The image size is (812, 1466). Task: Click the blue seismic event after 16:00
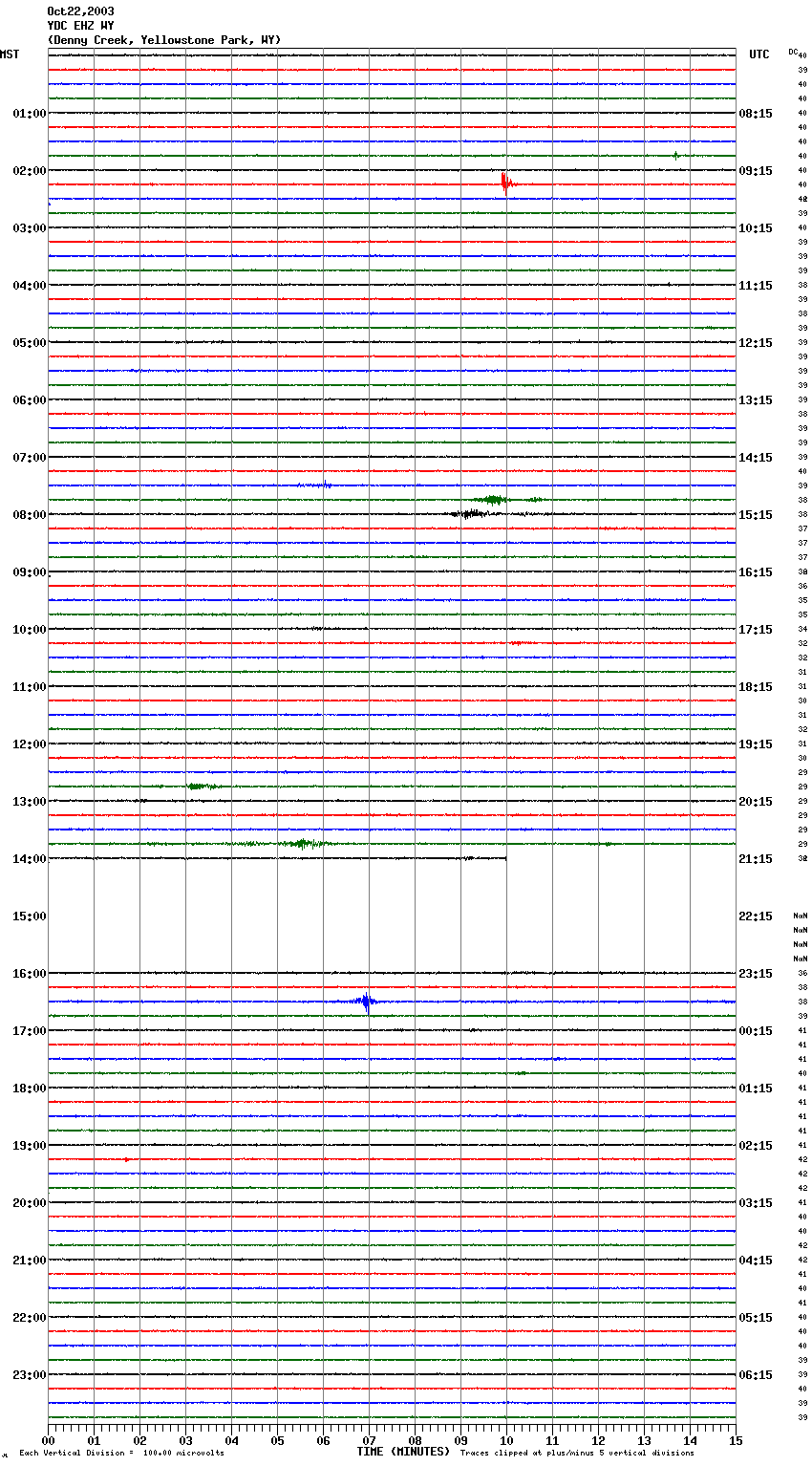pyautogui.click(x=366, y=1002)
